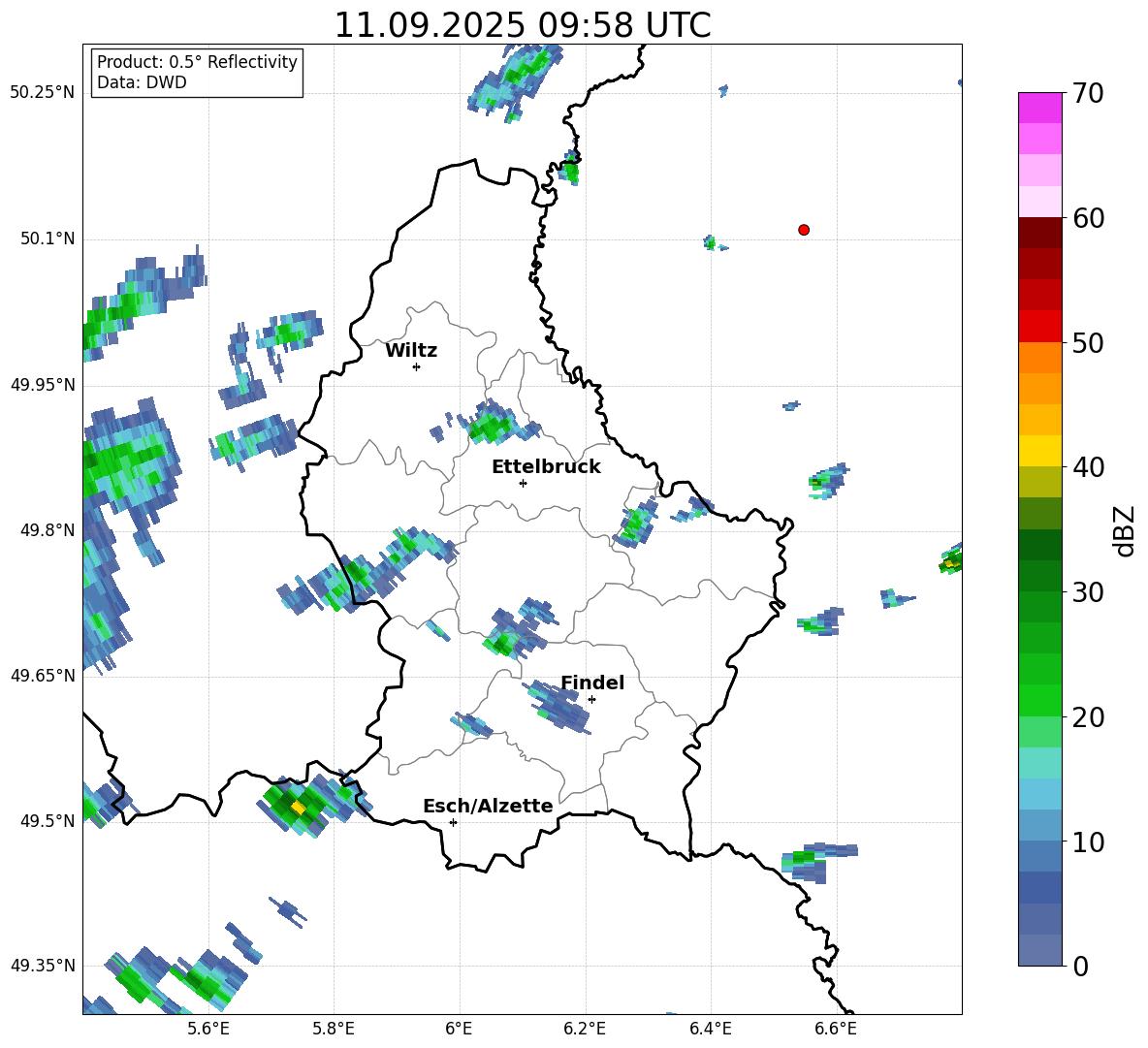Click the 30 colorbar tick label
1148x1048 pixels.
1088,592
